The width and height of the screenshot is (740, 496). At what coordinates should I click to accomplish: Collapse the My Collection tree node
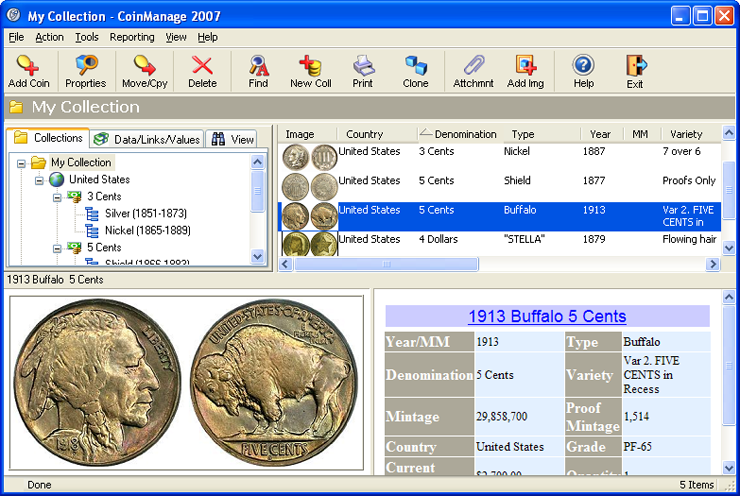(21, 164)
